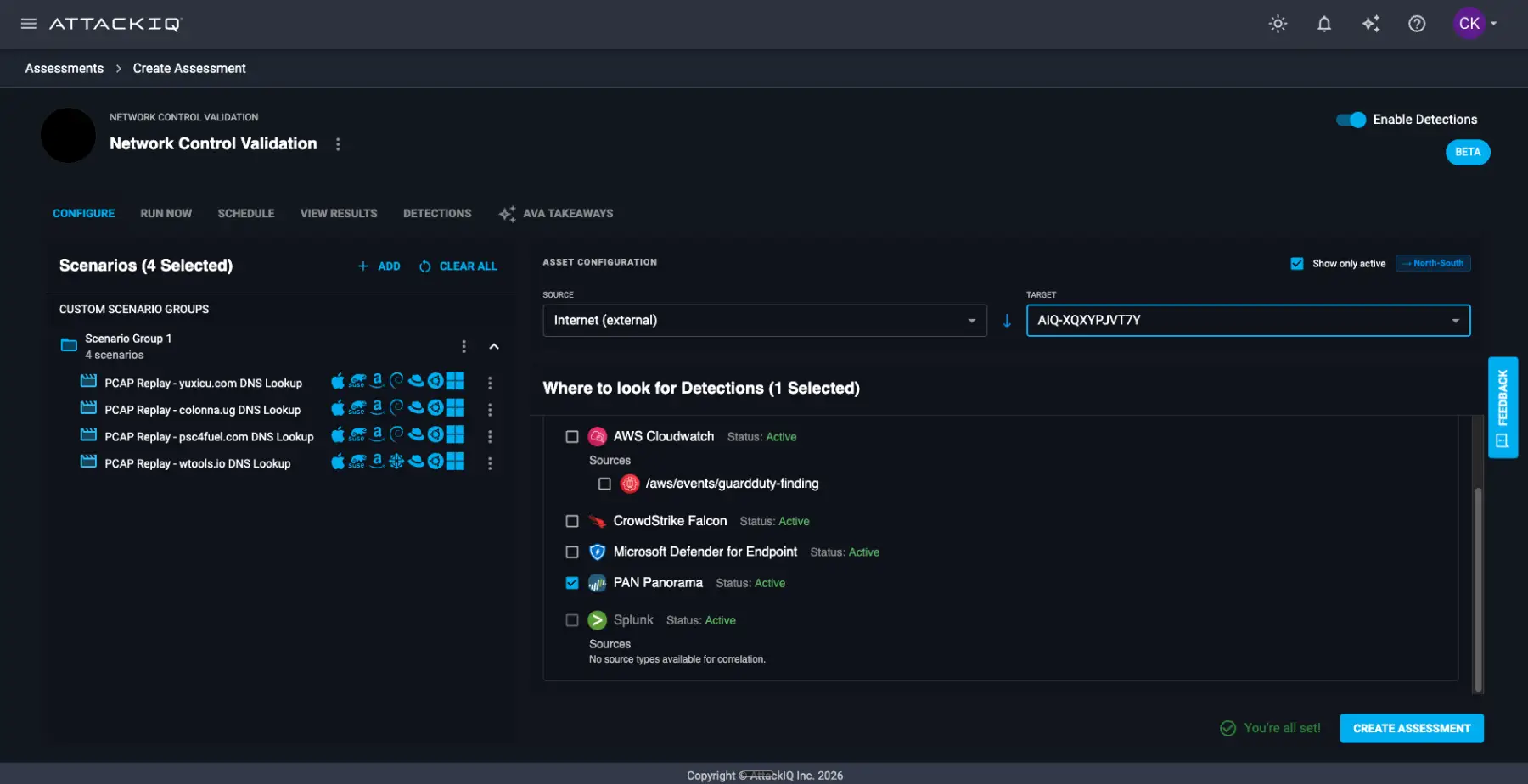Image resolution: width=1528 pixels, height=784 pixels.
Task: Click the CentOS icon in wtools.io row
Action: point(396,462)
